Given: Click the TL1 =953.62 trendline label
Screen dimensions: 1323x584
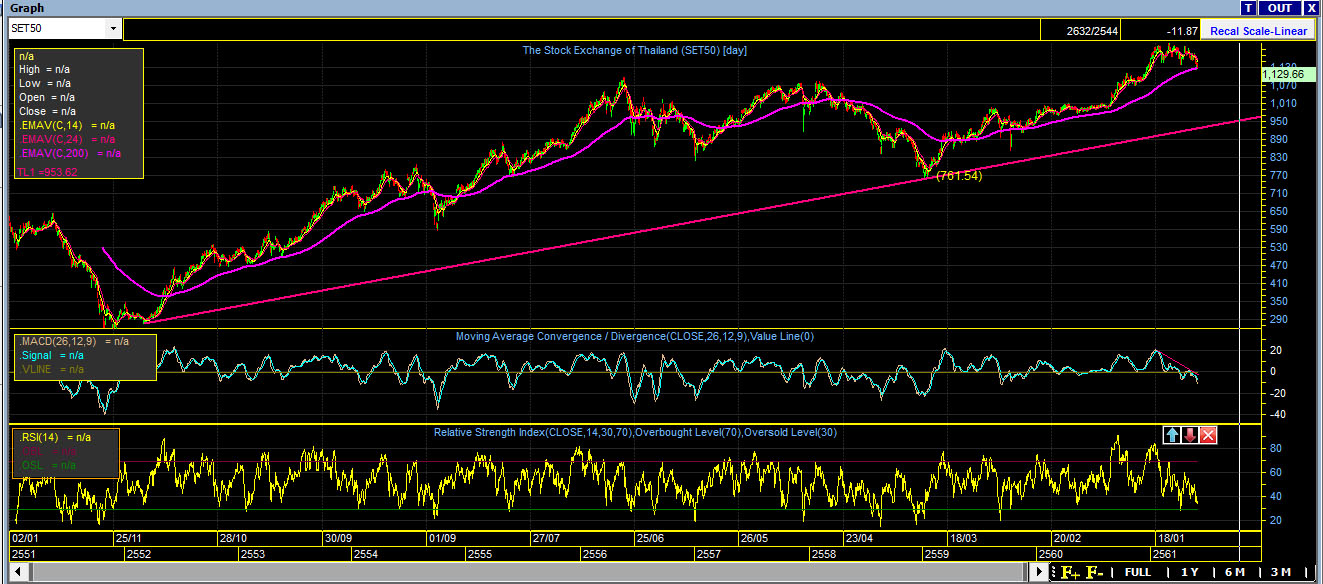Looking at the screenshot, I should (48, 172).
